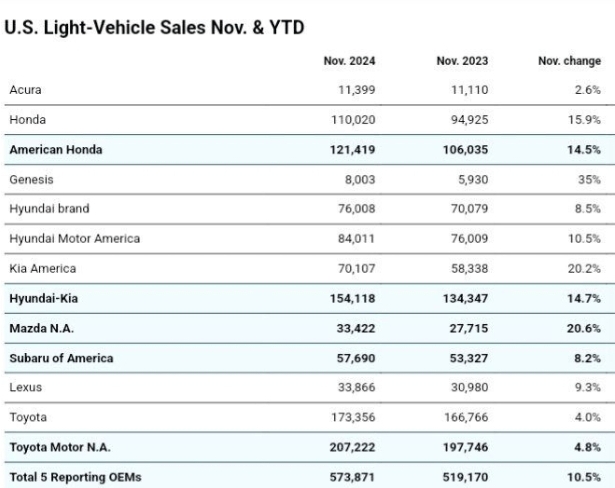Select the Total 5 Reporting OEMs label
This screenshot has width=615, height=488.
[75, 477]
